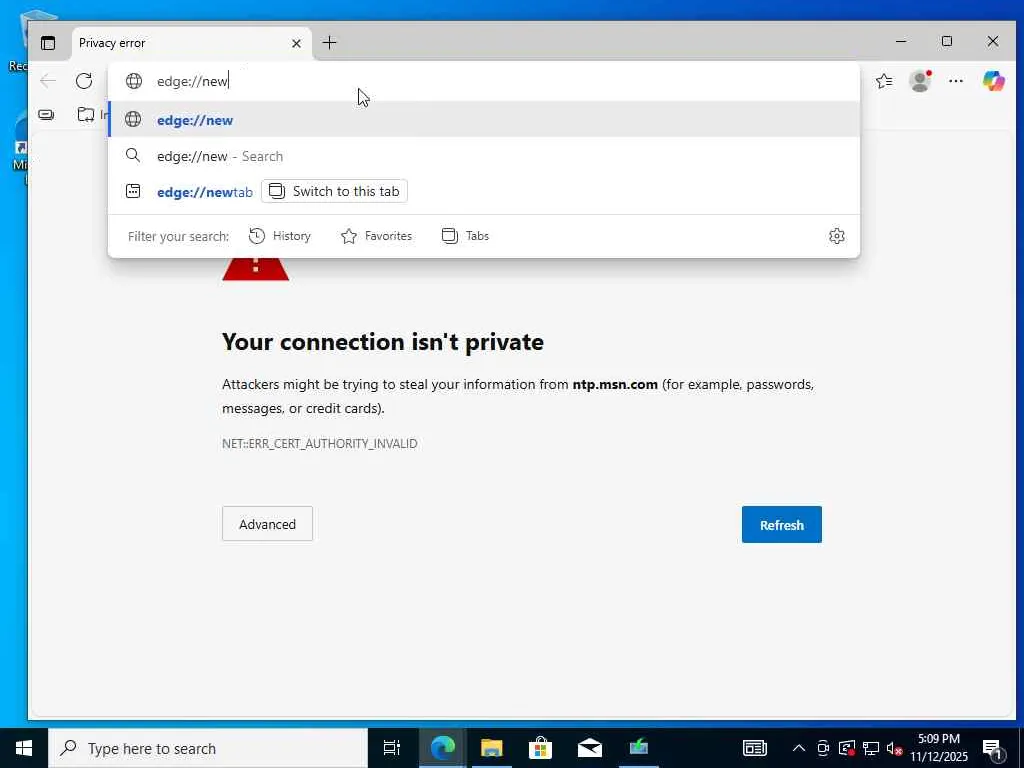Select the edge://new suggestion

483,120
